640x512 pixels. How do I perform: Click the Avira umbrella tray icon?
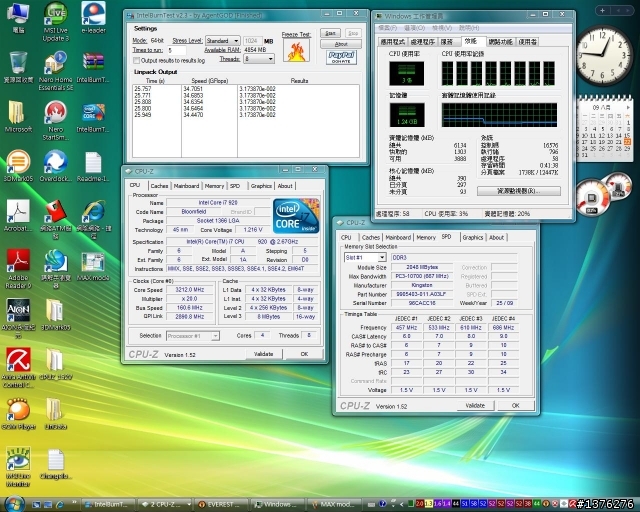tap(572, 504)
